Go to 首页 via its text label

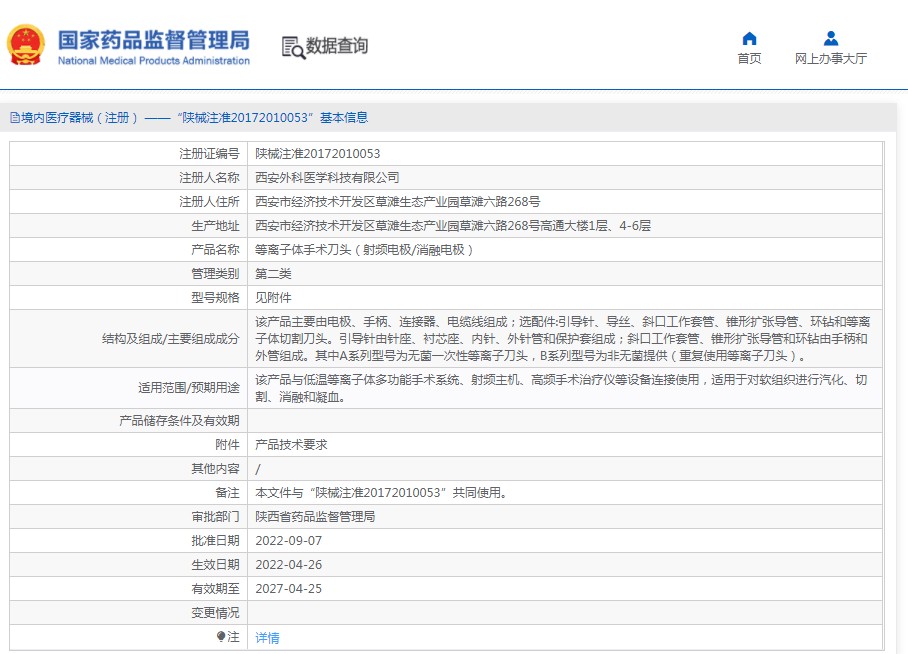pos(749,59)
